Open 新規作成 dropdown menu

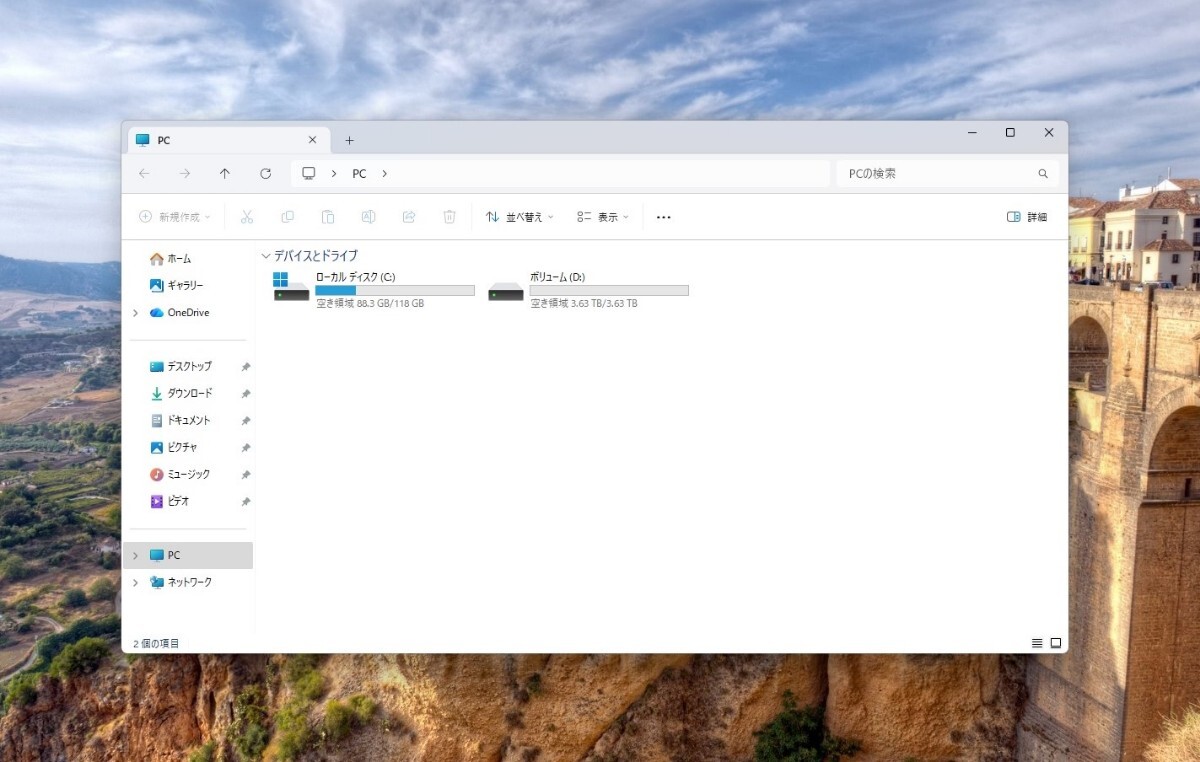(x=175, y=217)
